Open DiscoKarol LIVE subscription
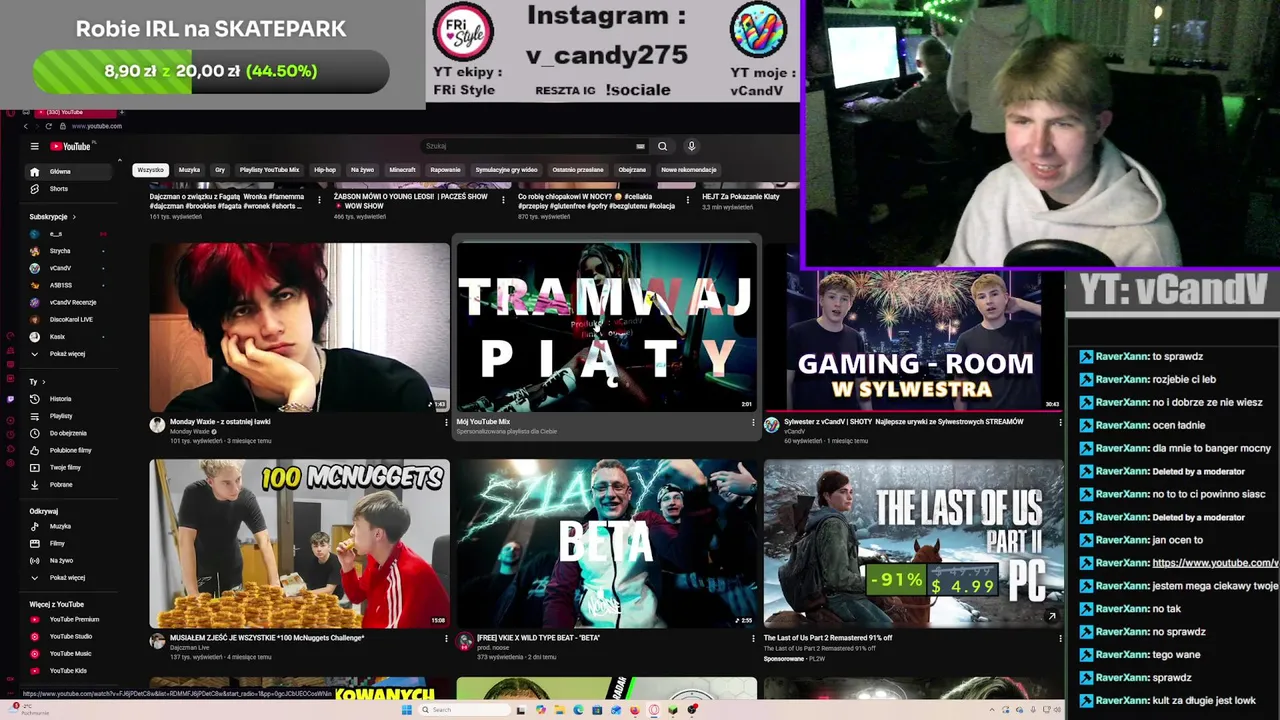1280x720 pixels. click(70, 319)
